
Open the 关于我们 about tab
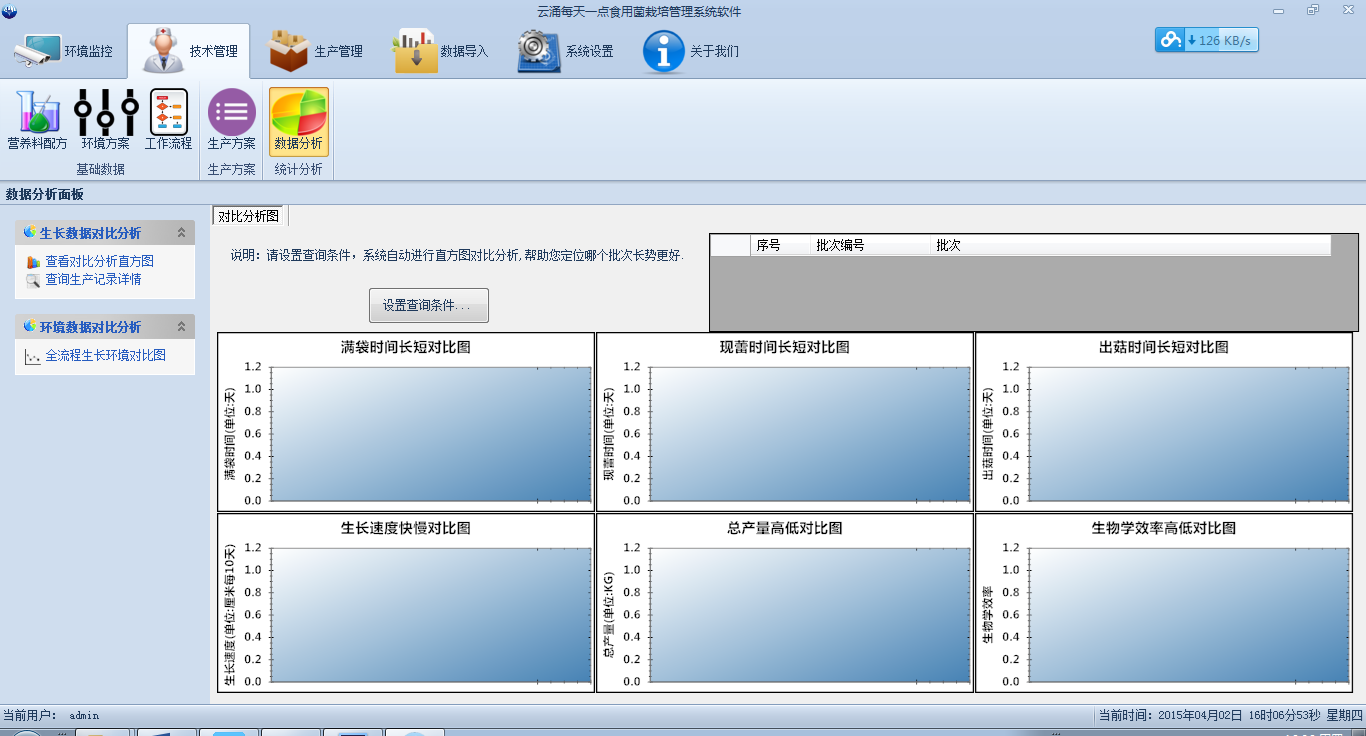[690, 52]
